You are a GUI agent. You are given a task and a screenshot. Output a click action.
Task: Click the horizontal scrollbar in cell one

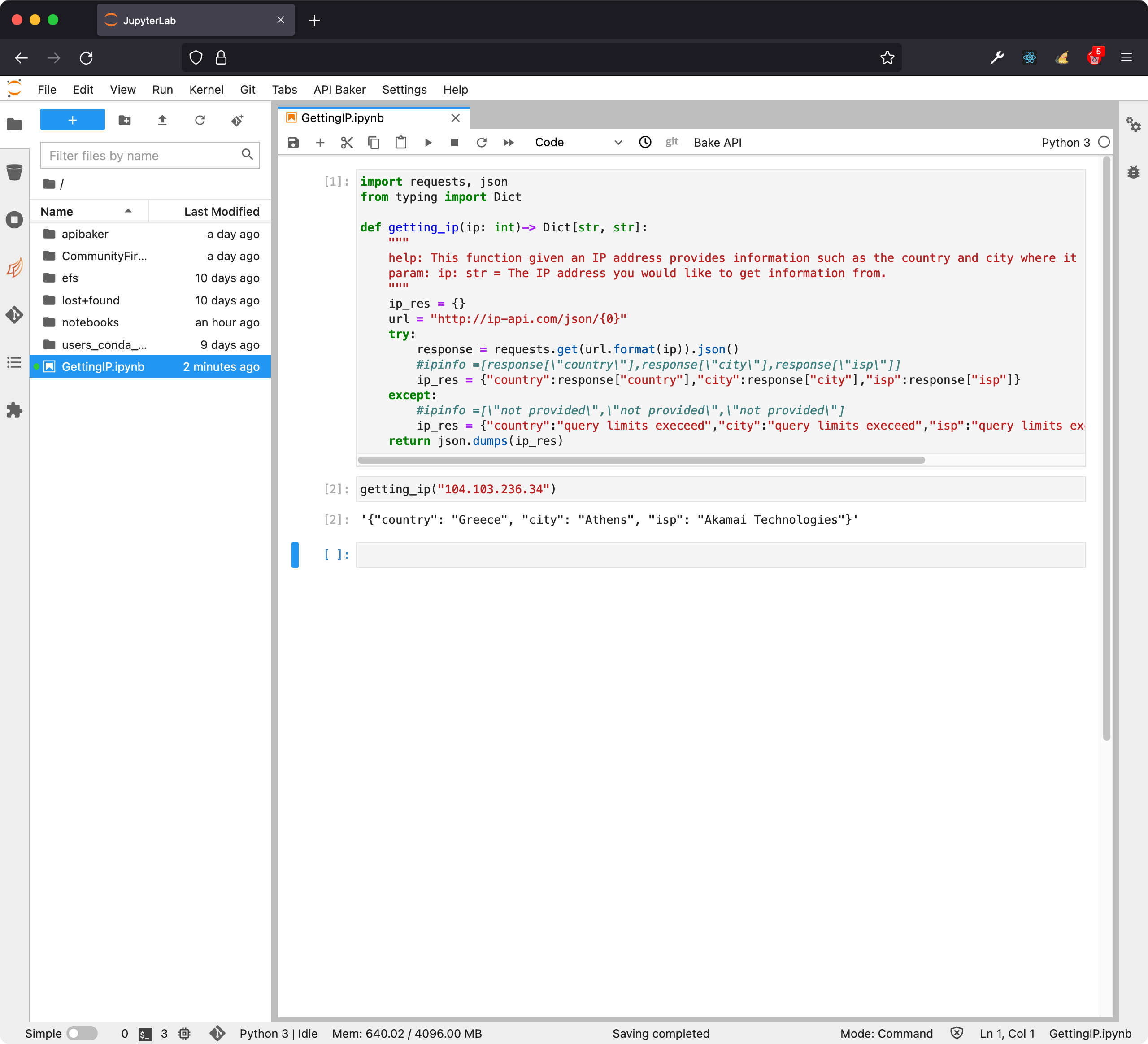click(x=641, y=460)
